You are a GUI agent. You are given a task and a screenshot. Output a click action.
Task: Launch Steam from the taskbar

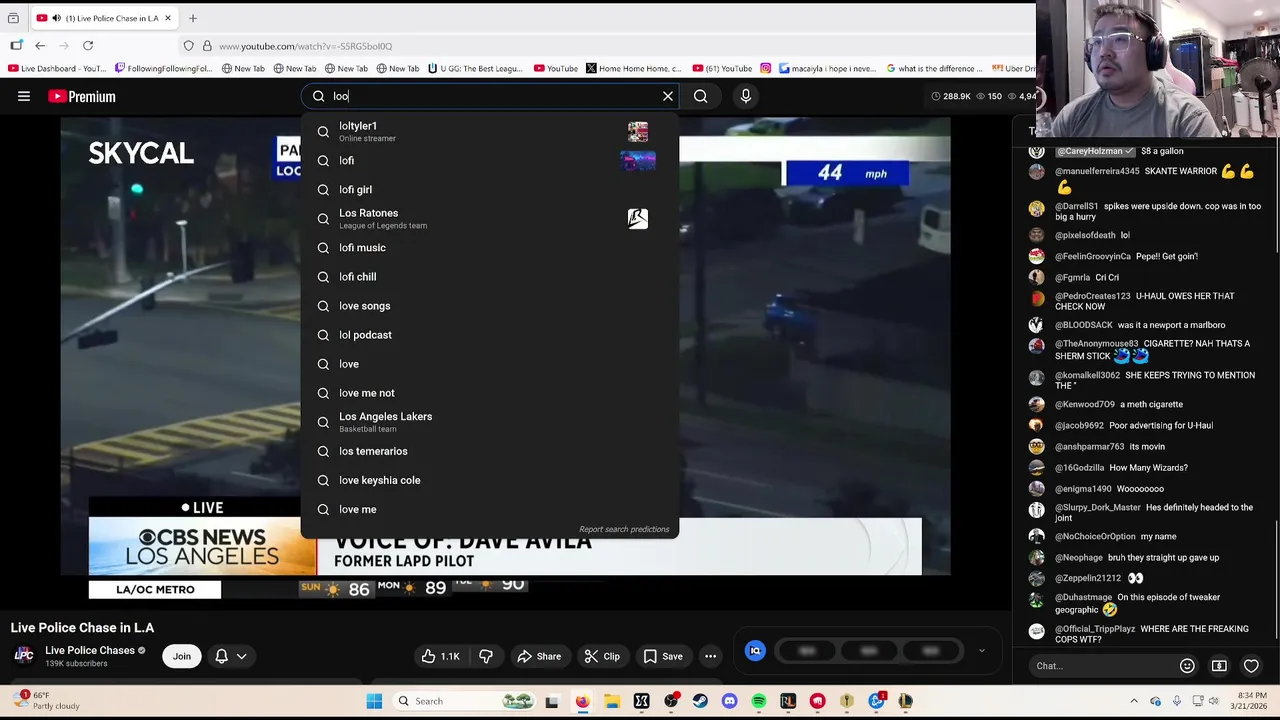coord(700,701)
